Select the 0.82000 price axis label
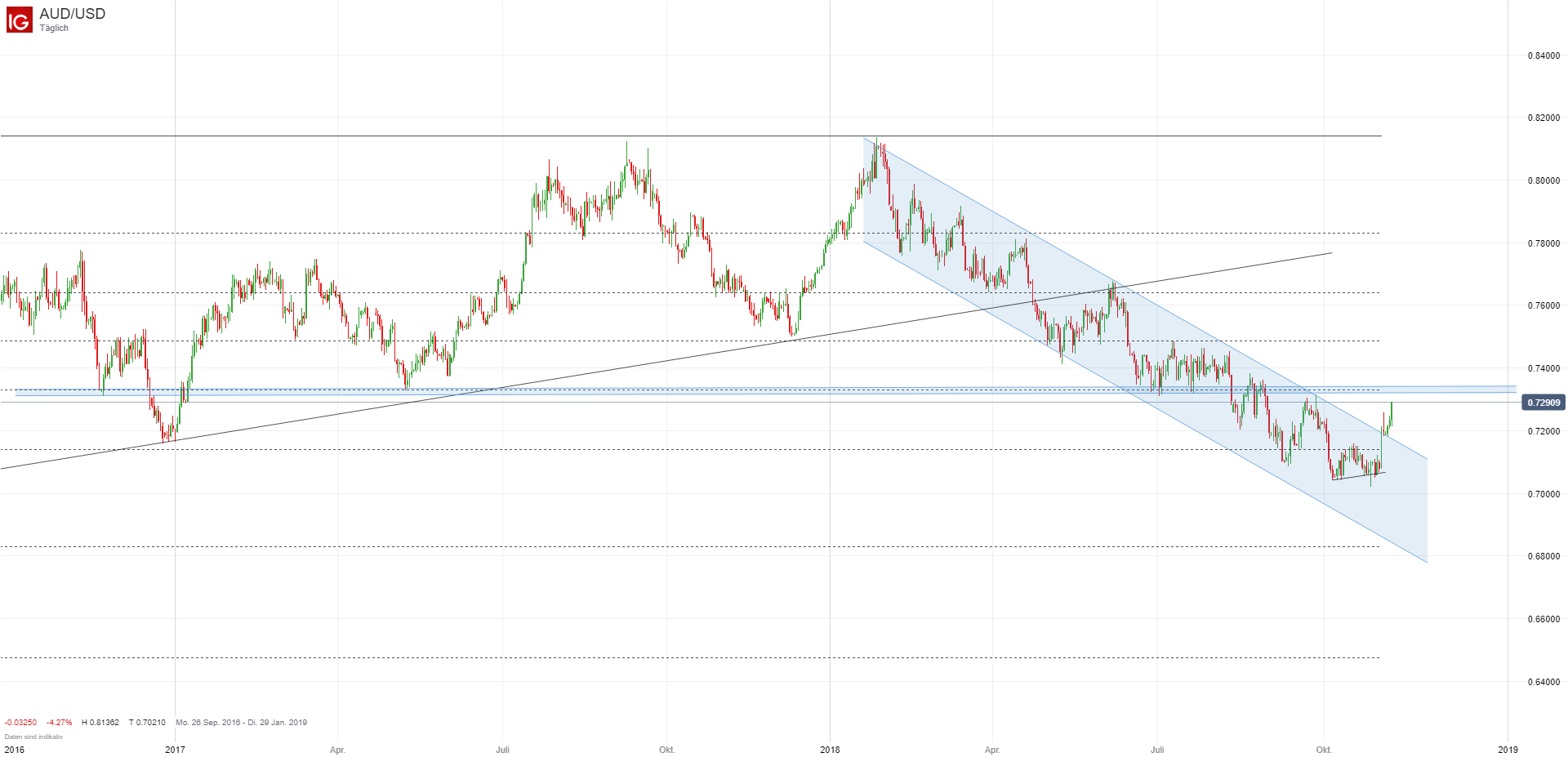Image resolution: width=1568 pixels, height=757 pixels. (1543, 118)
